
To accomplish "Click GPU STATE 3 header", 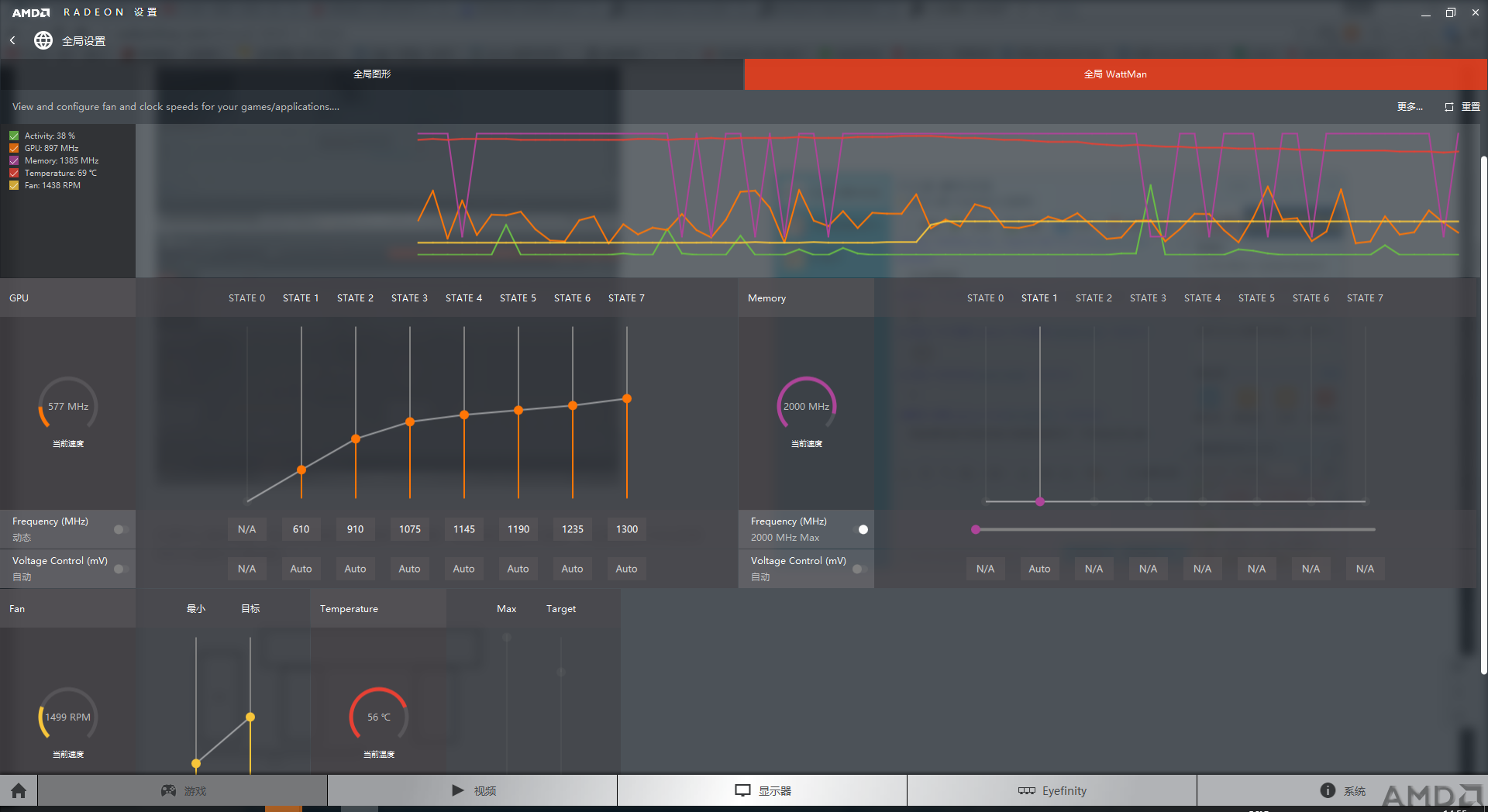I will tap(409, 298).
